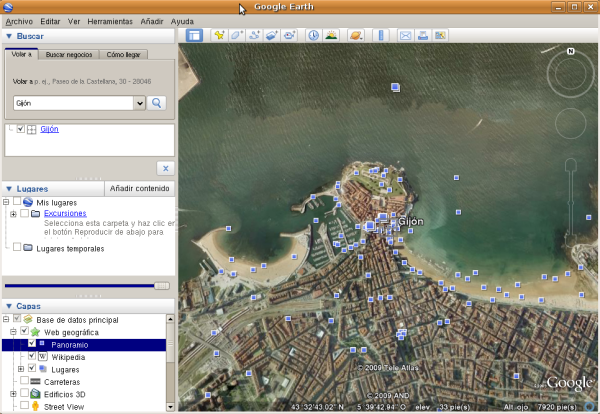Add a new placemark
This screenshot has width=600, height=414.
pyautogui.click(x=219, y=35)
